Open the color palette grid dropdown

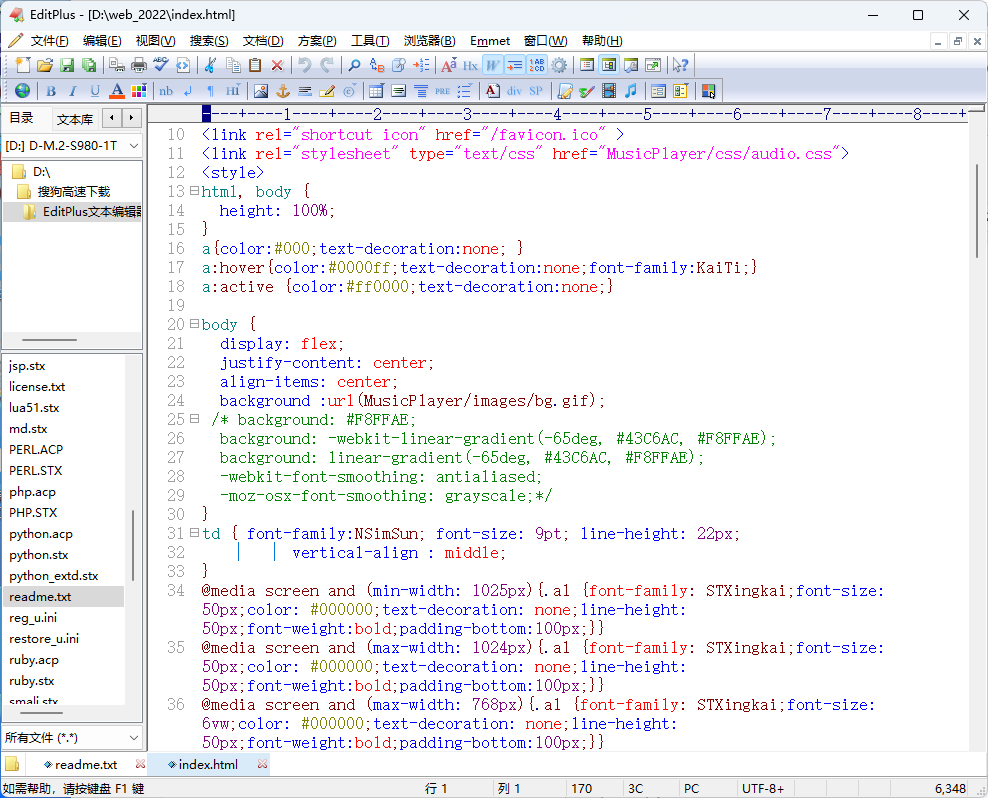point(139,91)
